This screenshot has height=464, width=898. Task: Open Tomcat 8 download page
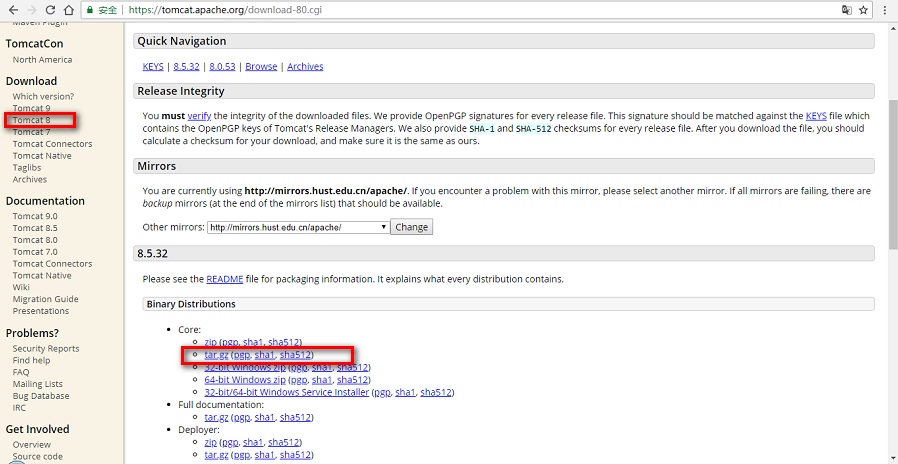pos(31,120)
